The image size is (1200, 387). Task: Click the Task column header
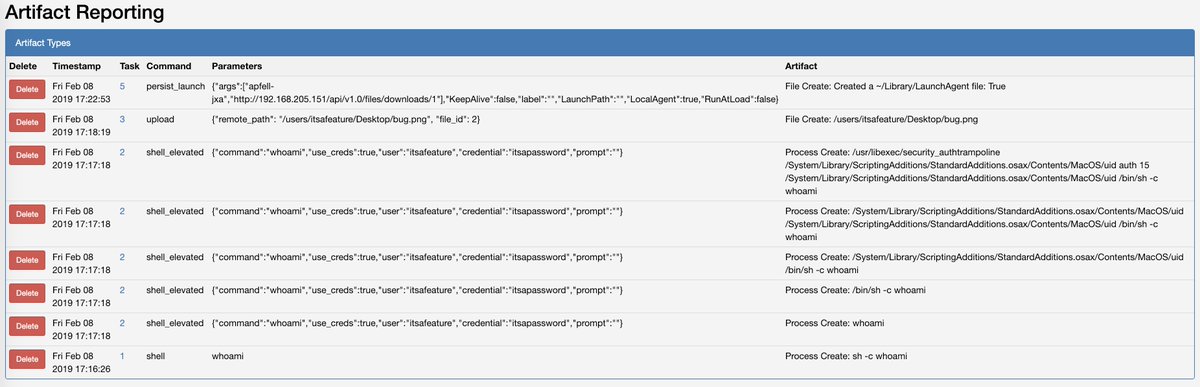(x=129, y=66)
